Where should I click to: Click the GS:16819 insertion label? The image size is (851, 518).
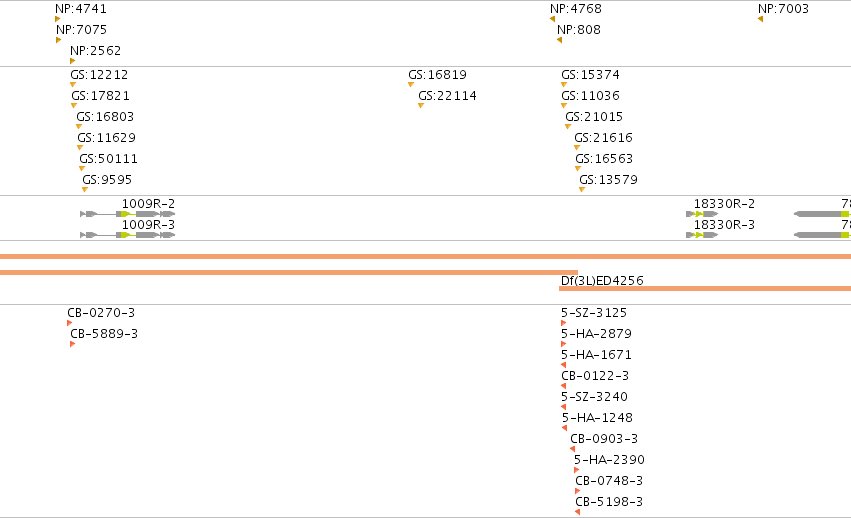(437, 74)
